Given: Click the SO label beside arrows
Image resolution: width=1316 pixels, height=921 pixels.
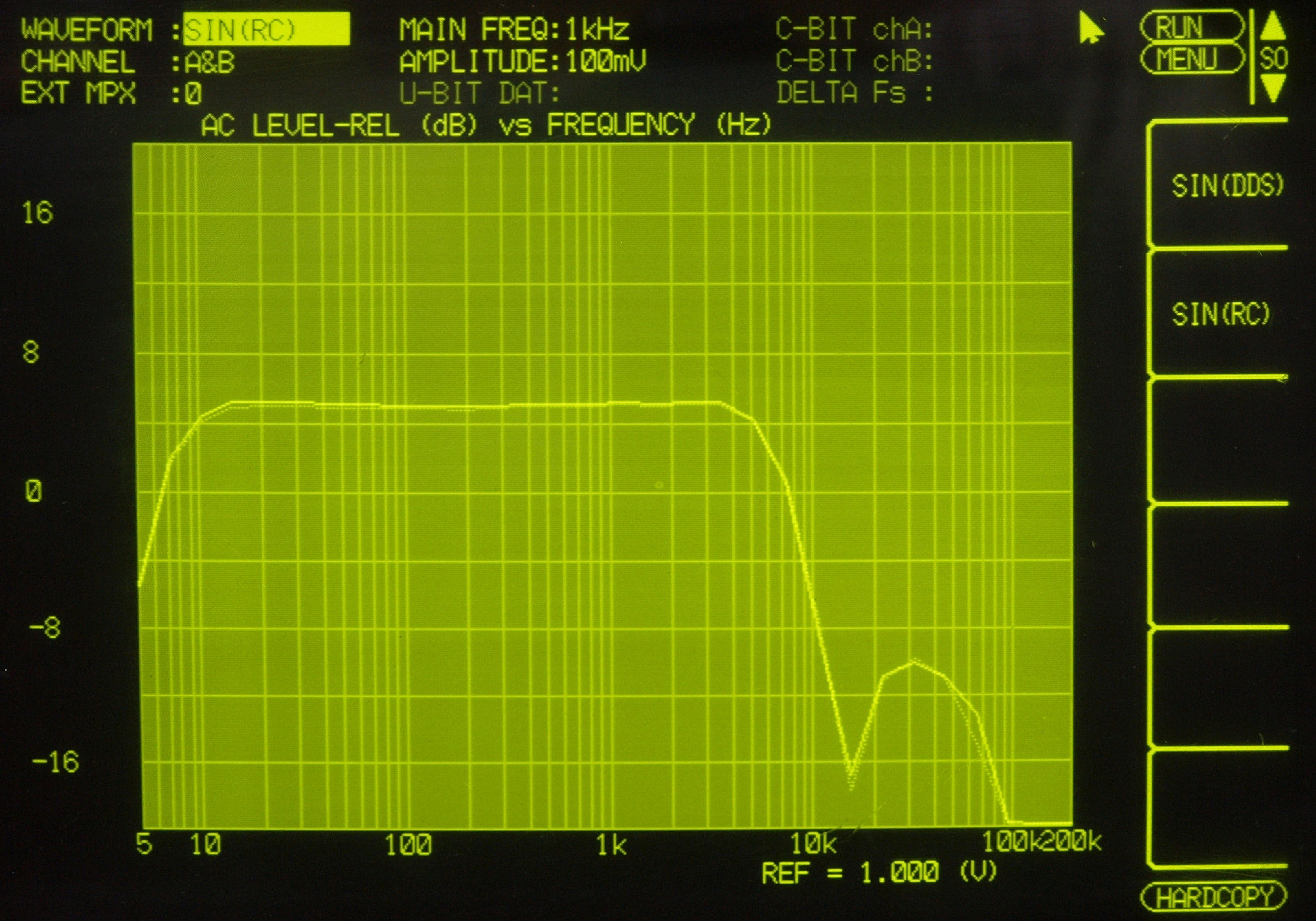Looking at the screenshot, I should tap(1274, 59).
